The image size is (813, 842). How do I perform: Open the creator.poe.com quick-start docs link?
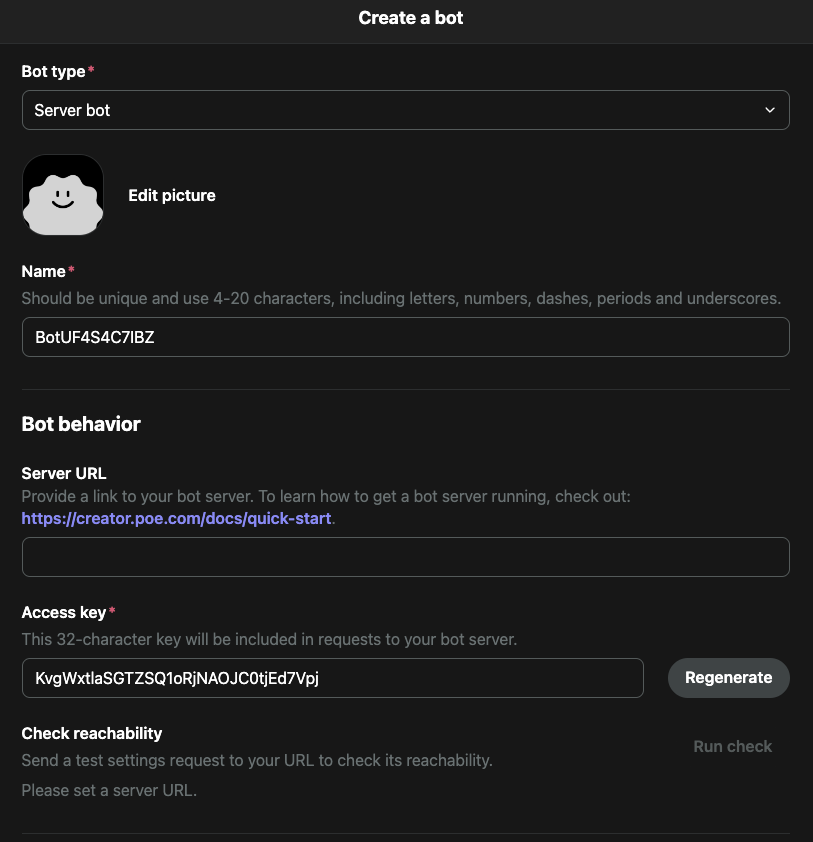(x=176, y=518)
